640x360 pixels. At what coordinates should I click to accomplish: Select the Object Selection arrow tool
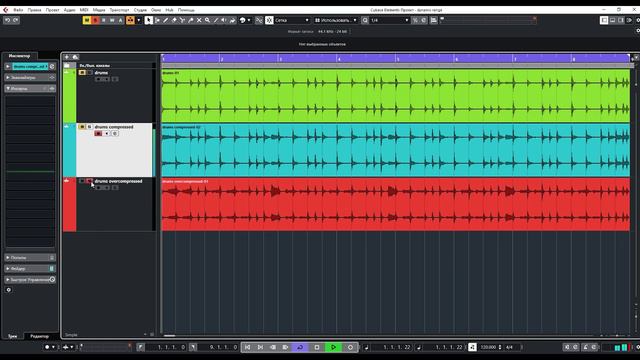point(149,20)
